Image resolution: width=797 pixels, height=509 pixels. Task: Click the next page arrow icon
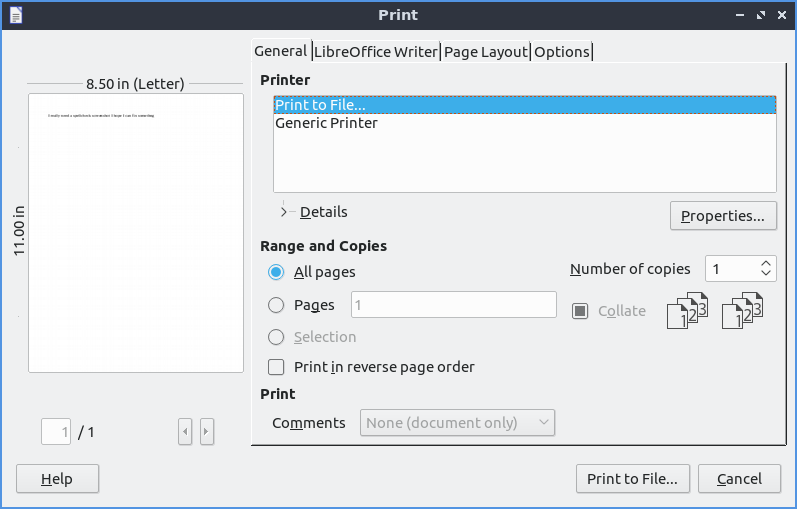[x=206, y=431]
